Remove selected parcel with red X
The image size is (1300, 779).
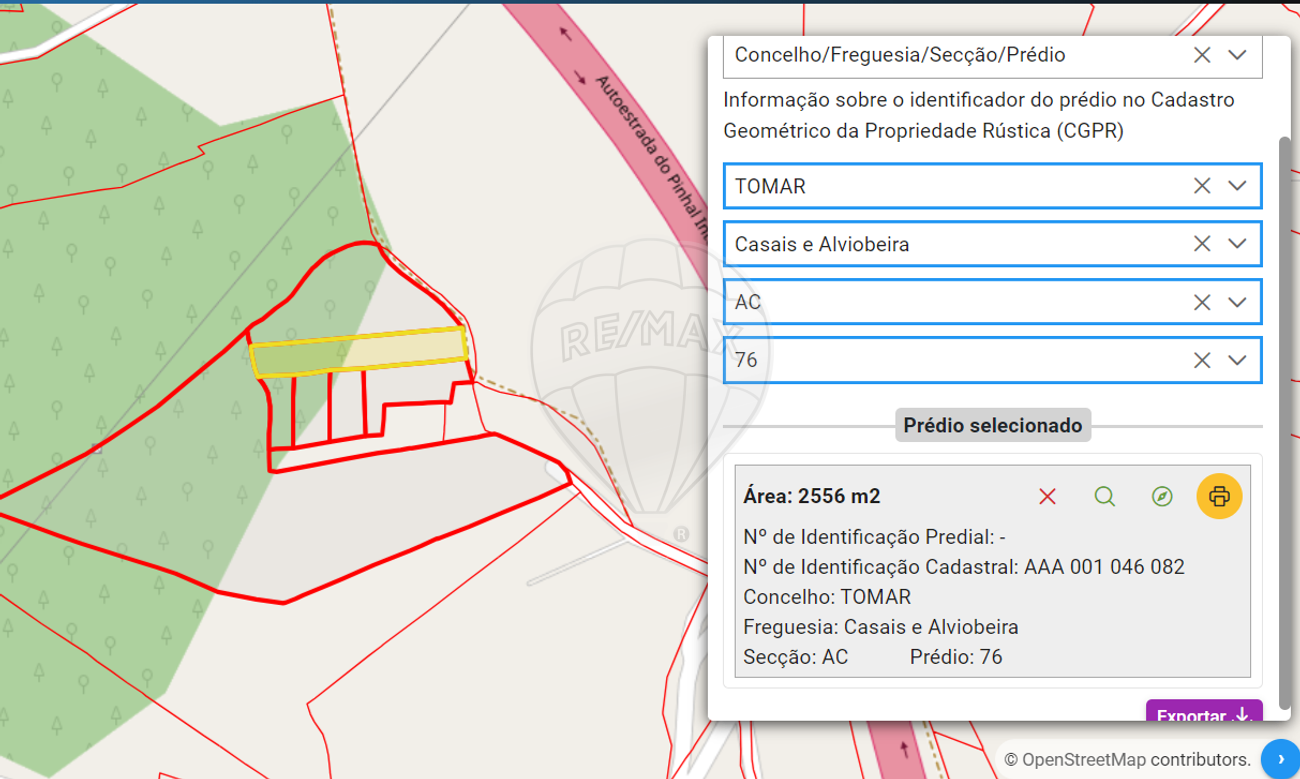pos(1047,496)
